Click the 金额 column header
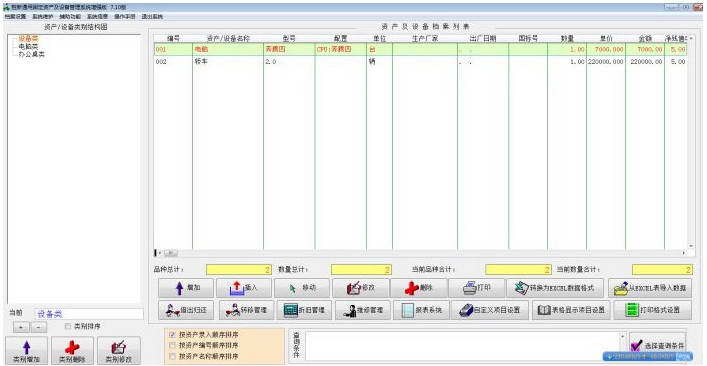The image size is (707, 366). [645, 39]
